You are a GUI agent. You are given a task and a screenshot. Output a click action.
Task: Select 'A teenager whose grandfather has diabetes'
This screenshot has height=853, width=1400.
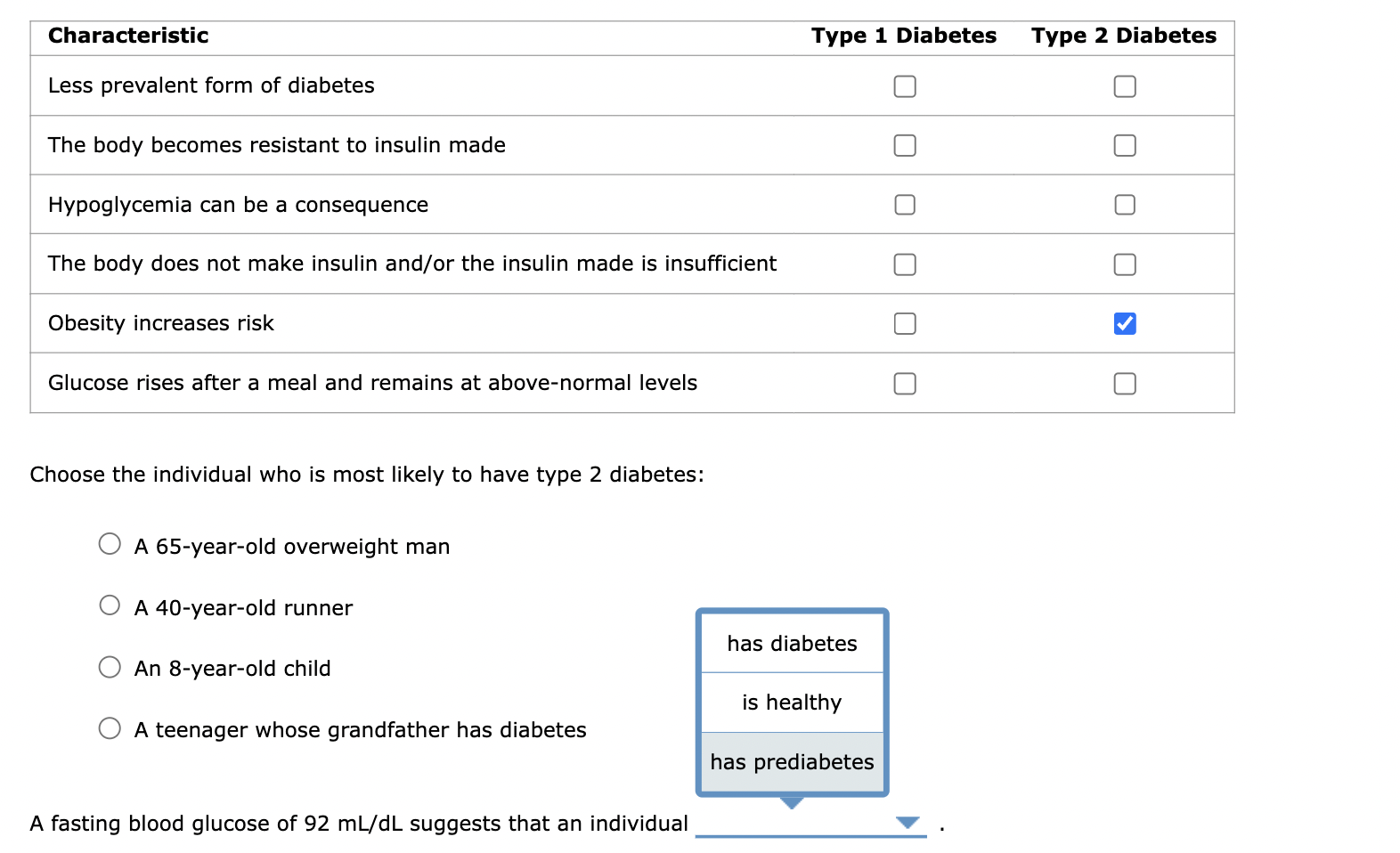tap(110, 727)
